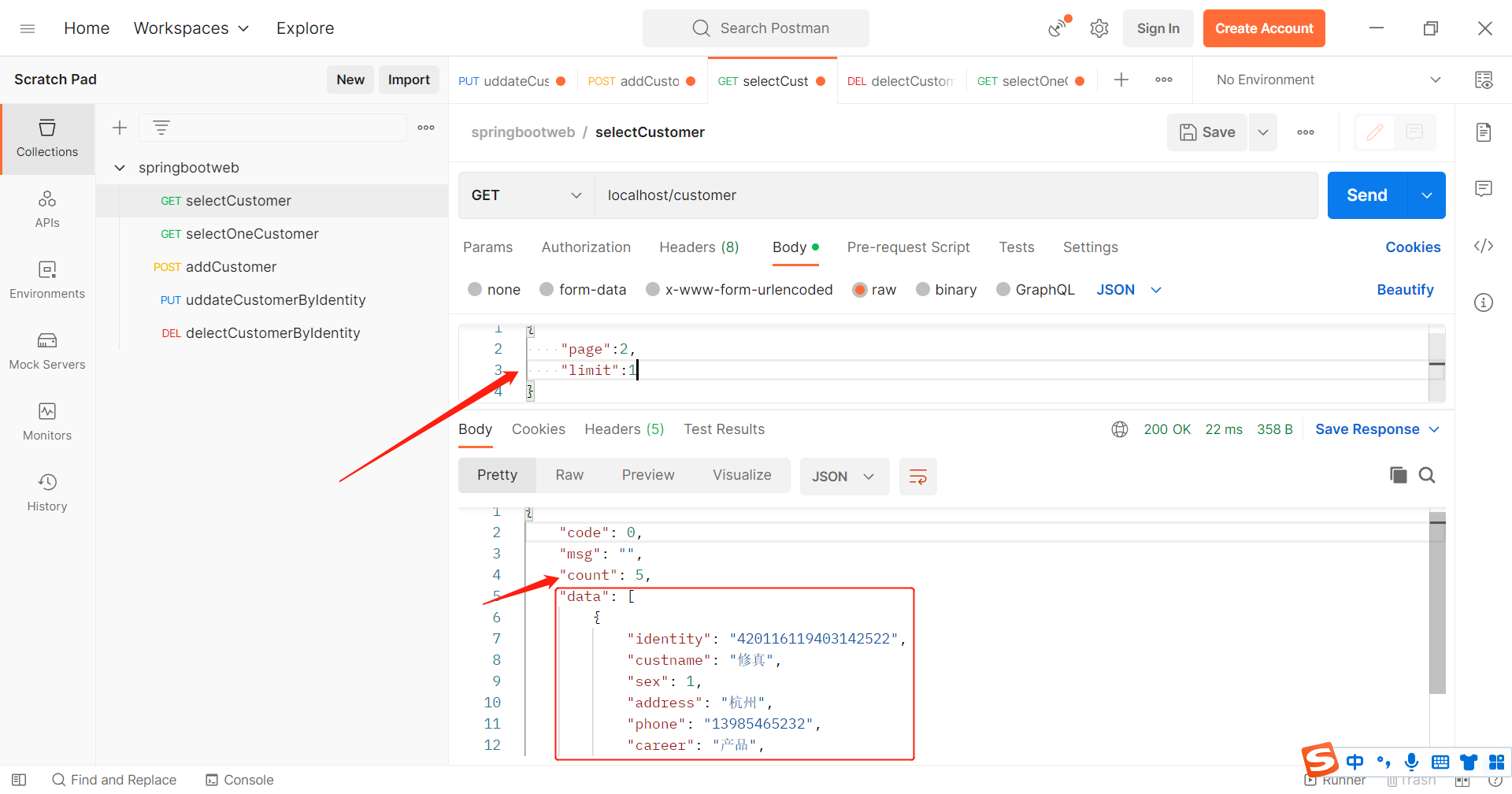
Task: Change the raw body JSON format dropdown
Action: [1129, 290]
